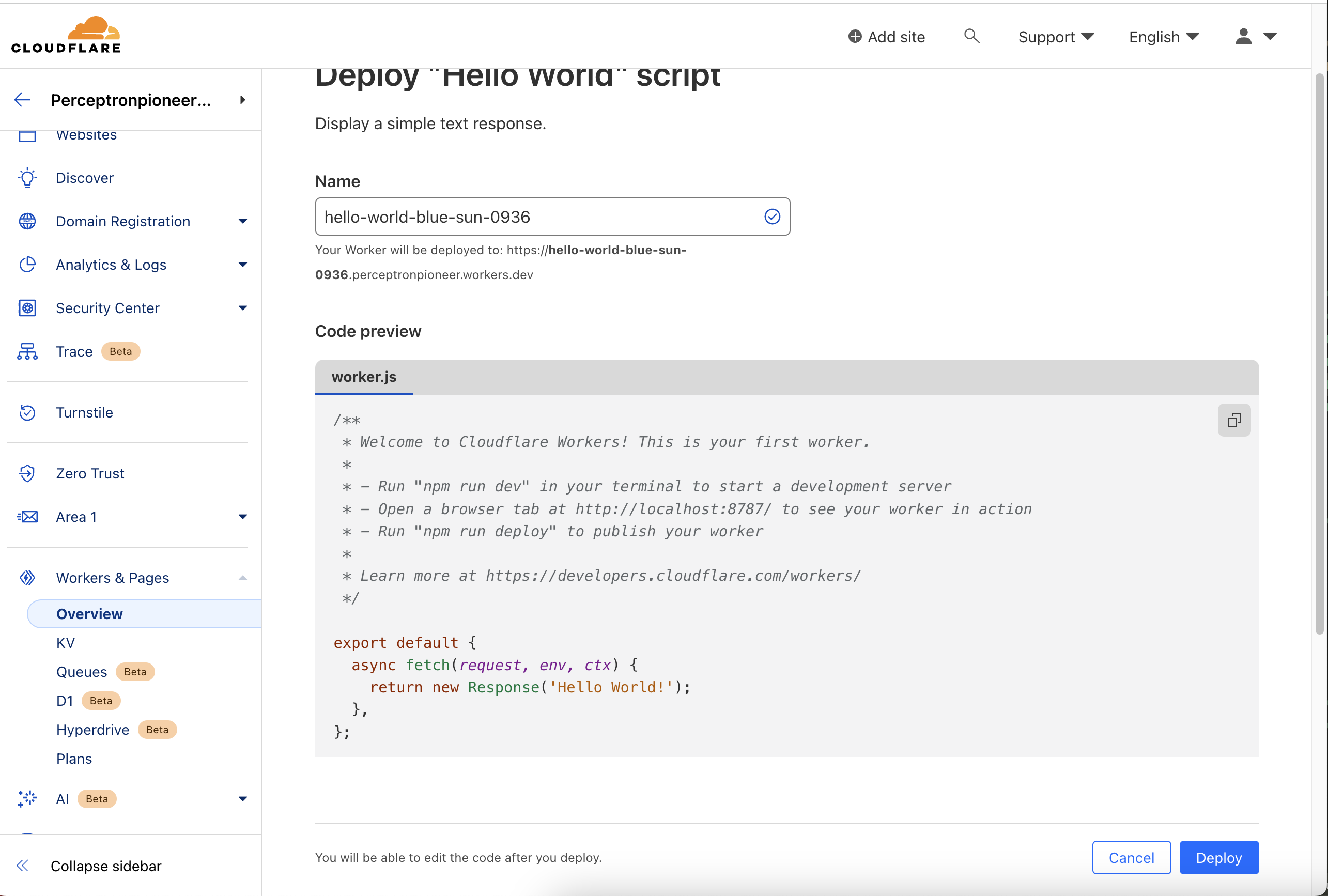
Task: Click the Area 1 envelope icon
Action: click(x=27, y=517)
